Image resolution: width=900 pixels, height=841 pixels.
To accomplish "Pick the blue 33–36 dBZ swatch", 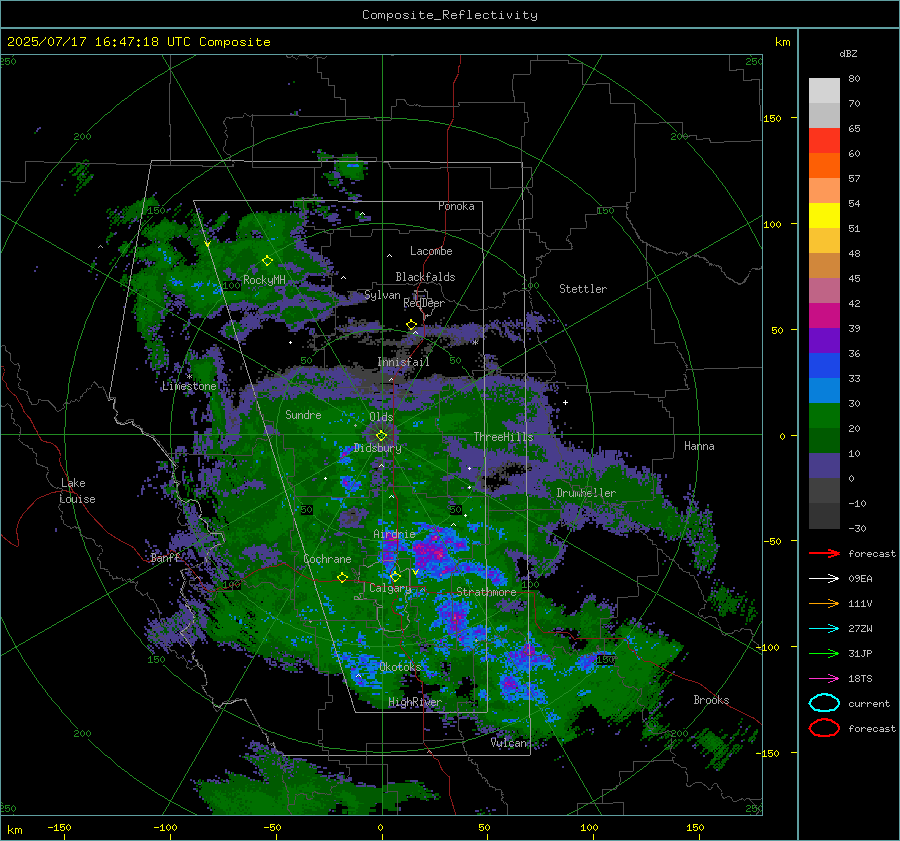I will [x=824, y=366].
